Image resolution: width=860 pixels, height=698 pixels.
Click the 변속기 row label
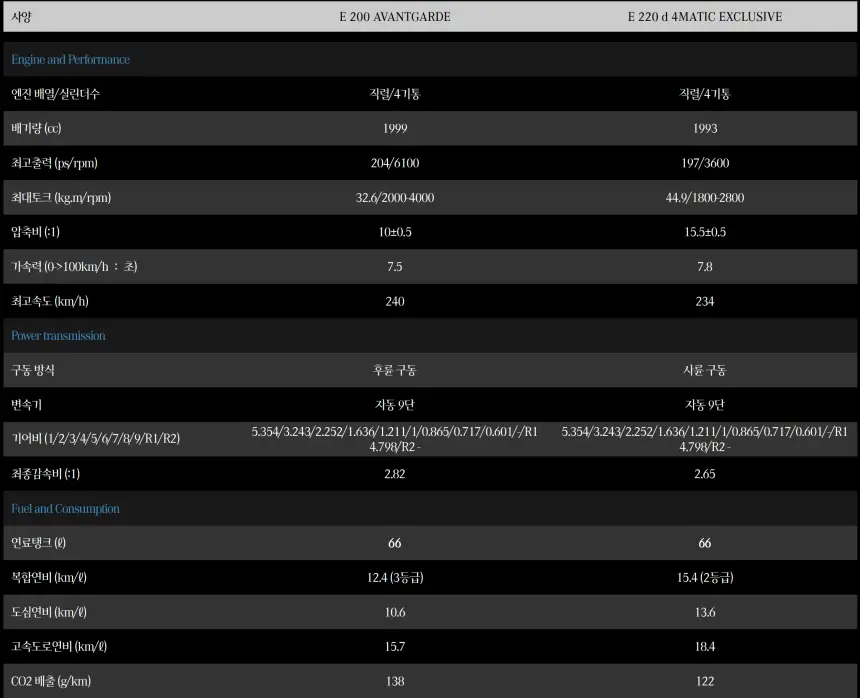[26, 405]
